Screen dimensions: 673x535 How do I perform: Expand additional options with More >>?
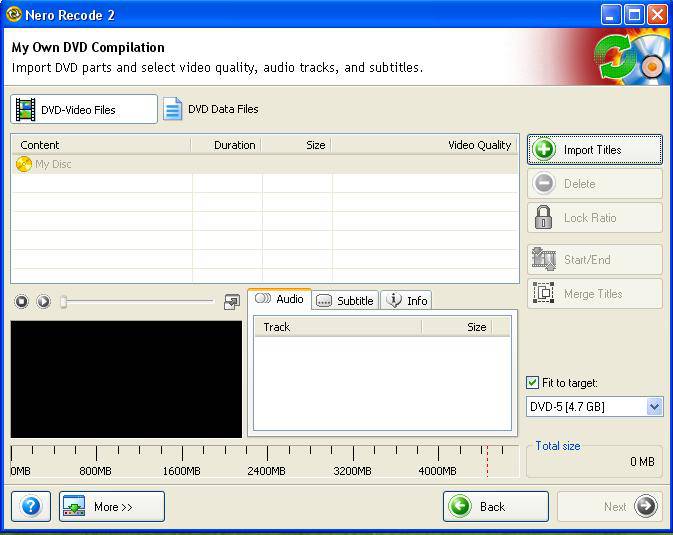pos(111,507)
